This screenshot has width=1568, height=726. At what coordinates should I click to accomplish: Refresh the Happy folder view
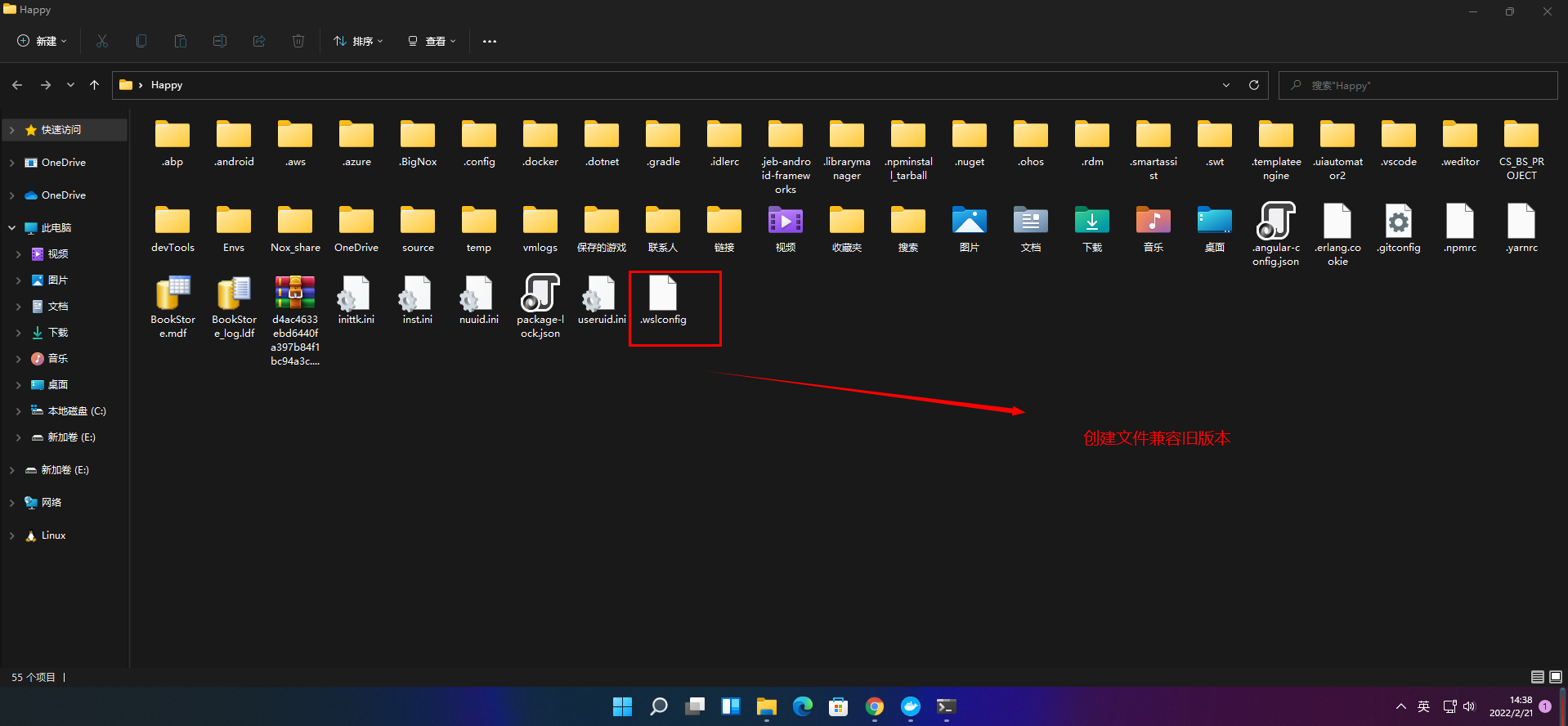pos(1254,85)
